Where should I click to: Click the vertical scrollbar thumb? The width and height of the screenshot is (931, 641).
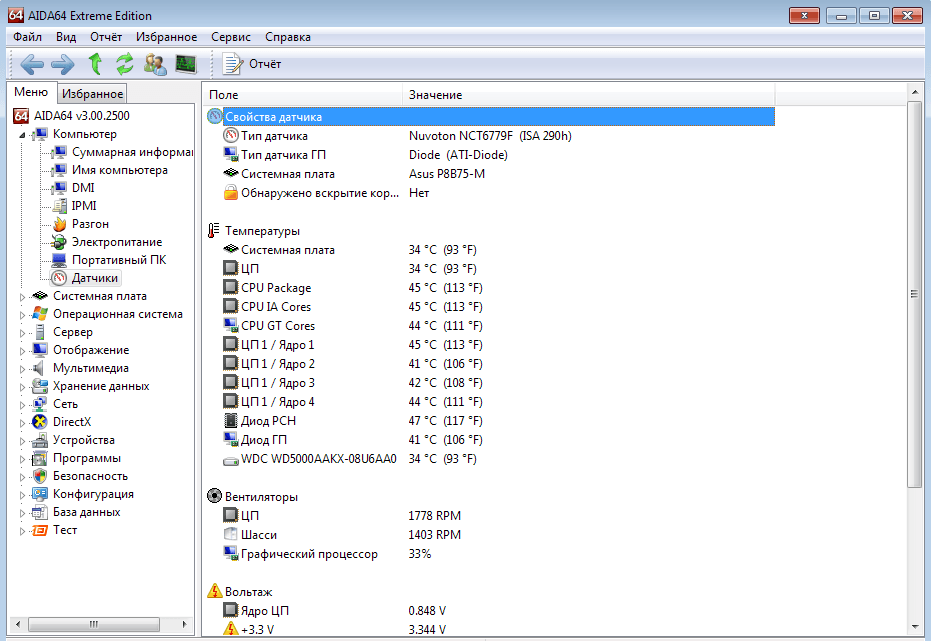(914, 294)
